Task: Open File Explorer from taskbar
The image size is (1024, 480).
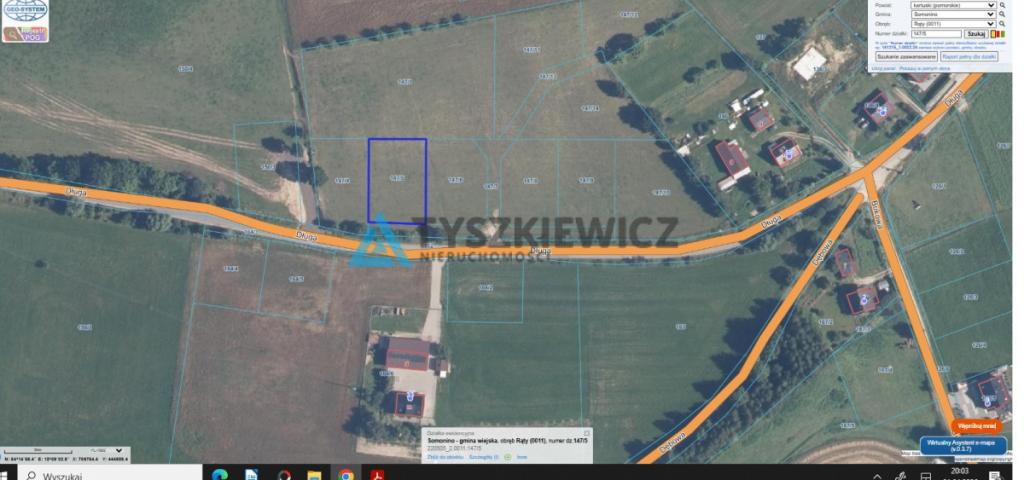Action: pyautogui.click(x=314, y=475)
